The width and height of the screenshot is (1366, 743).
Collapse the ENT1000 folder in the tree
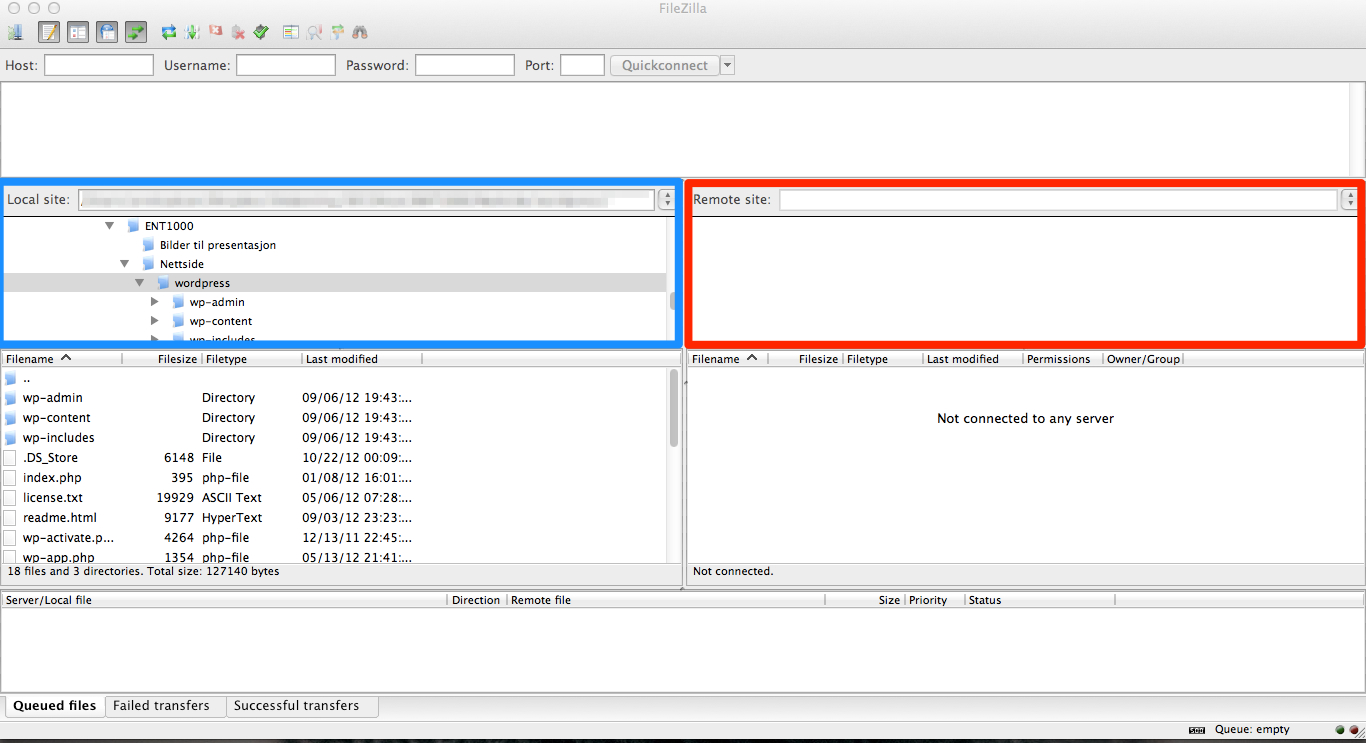pos(110,226)
